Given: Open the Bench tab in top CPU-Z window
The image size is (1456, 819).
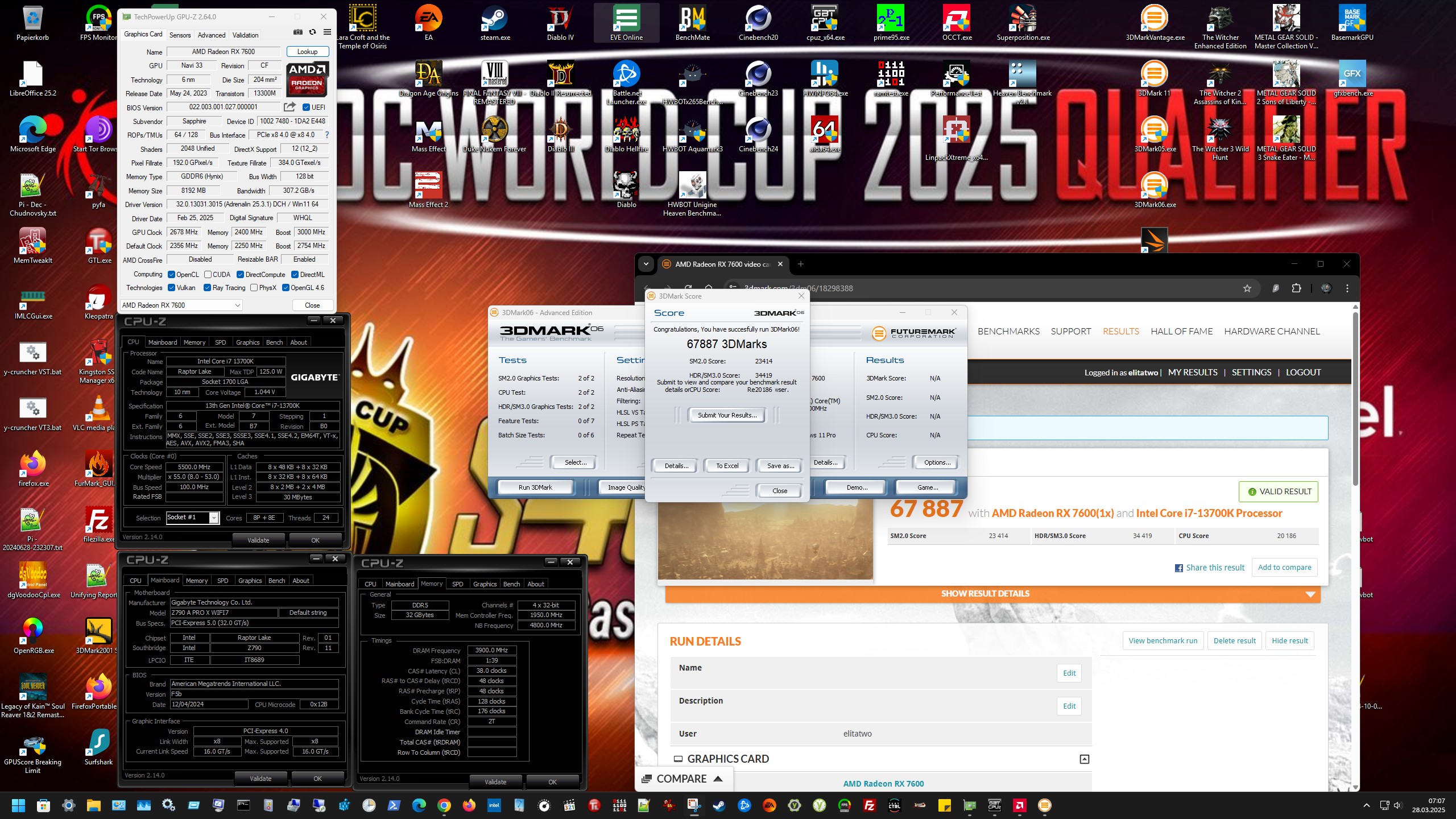Looking at the screenshot, I should (x=274, y=342).
